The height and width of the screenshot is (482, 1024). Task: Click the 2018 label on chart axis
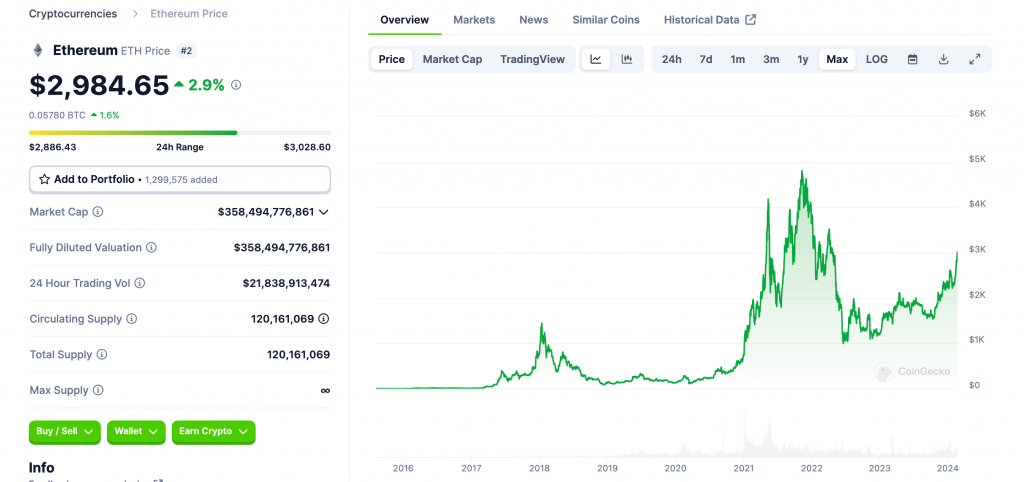[x=539, y=468]
